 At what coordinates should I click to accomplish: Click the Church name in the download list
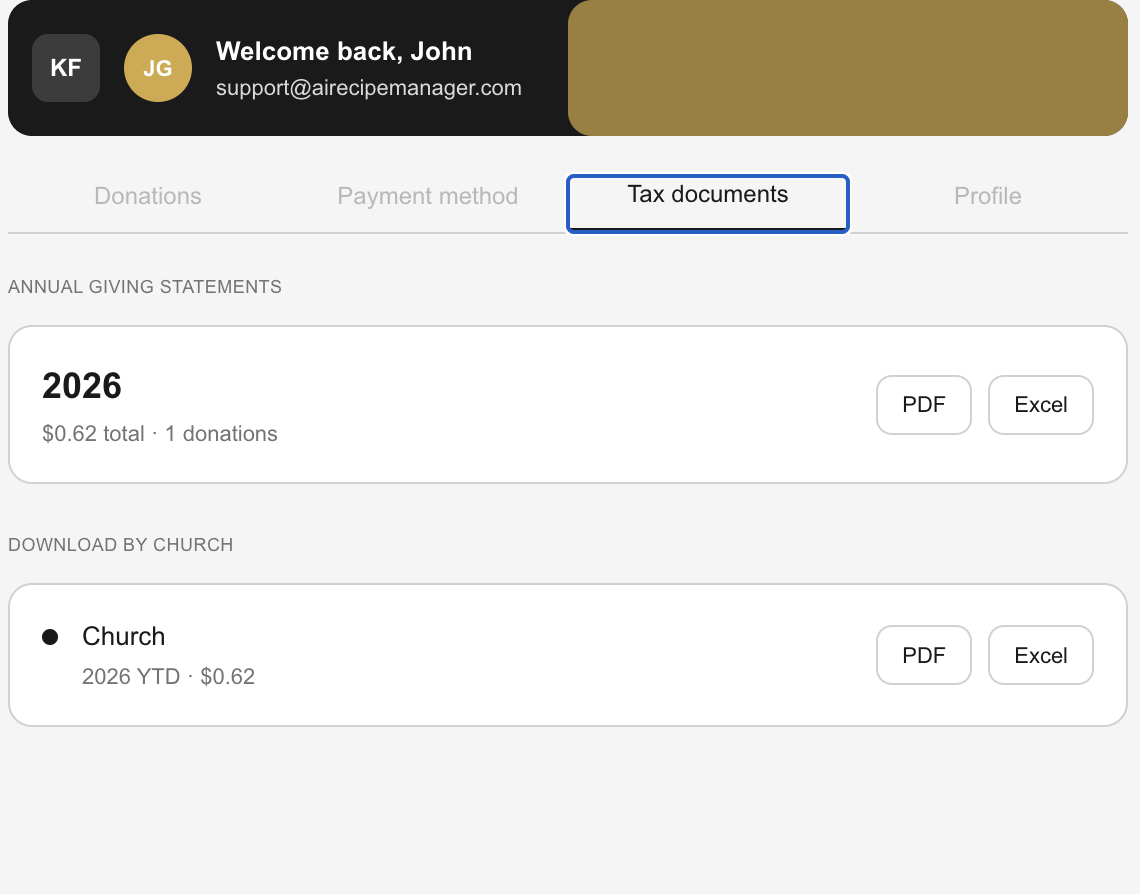(x=124, y=637)
